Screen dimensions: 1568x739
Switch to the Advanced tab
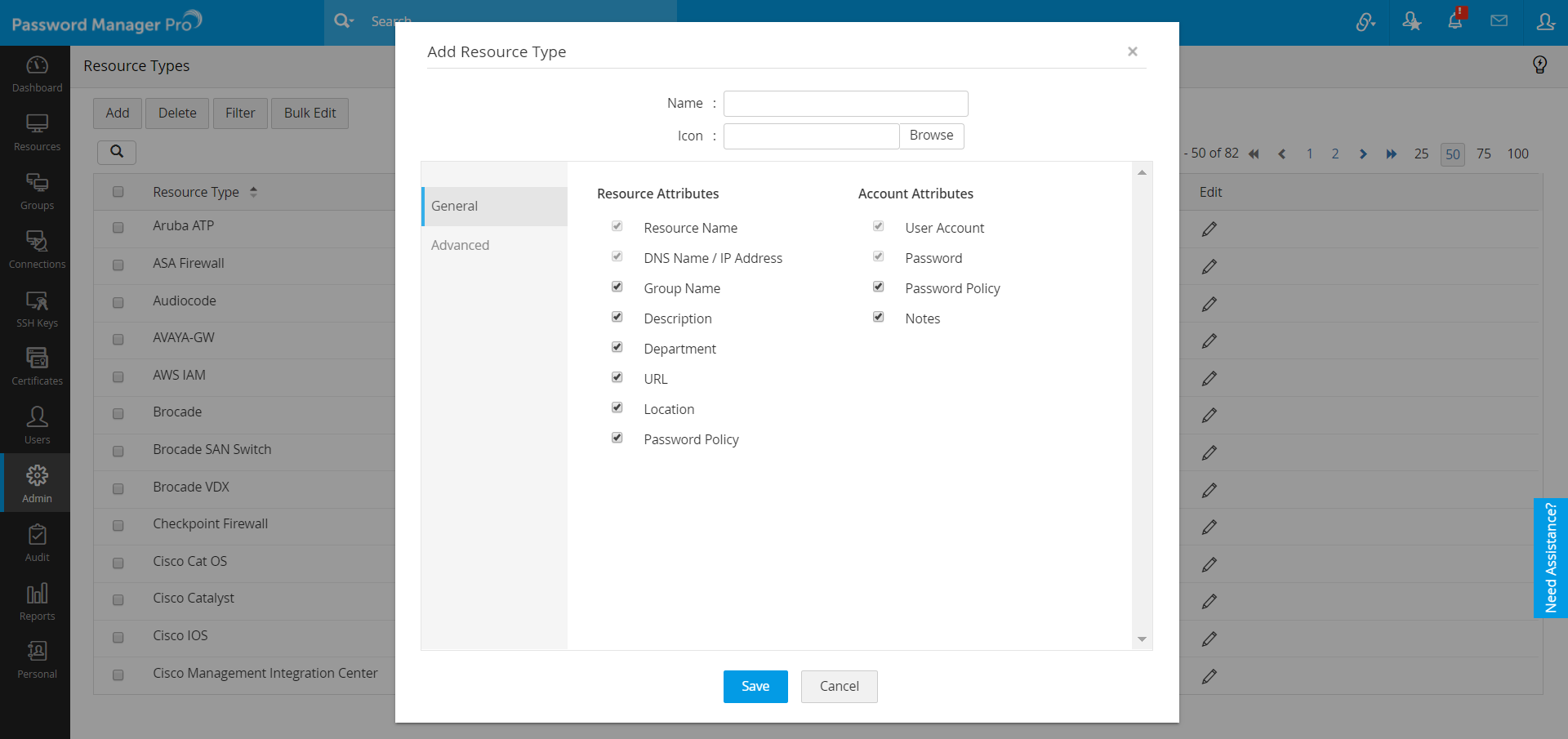(x=461, y=245)
